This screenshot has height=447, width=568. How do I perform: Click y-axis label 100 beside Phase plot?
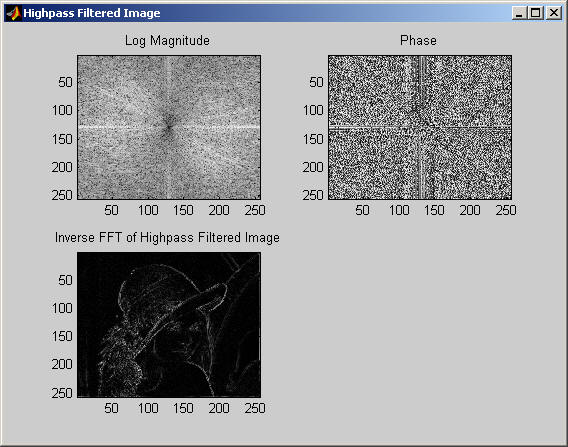pyautogui.click(x=313, y=110)
